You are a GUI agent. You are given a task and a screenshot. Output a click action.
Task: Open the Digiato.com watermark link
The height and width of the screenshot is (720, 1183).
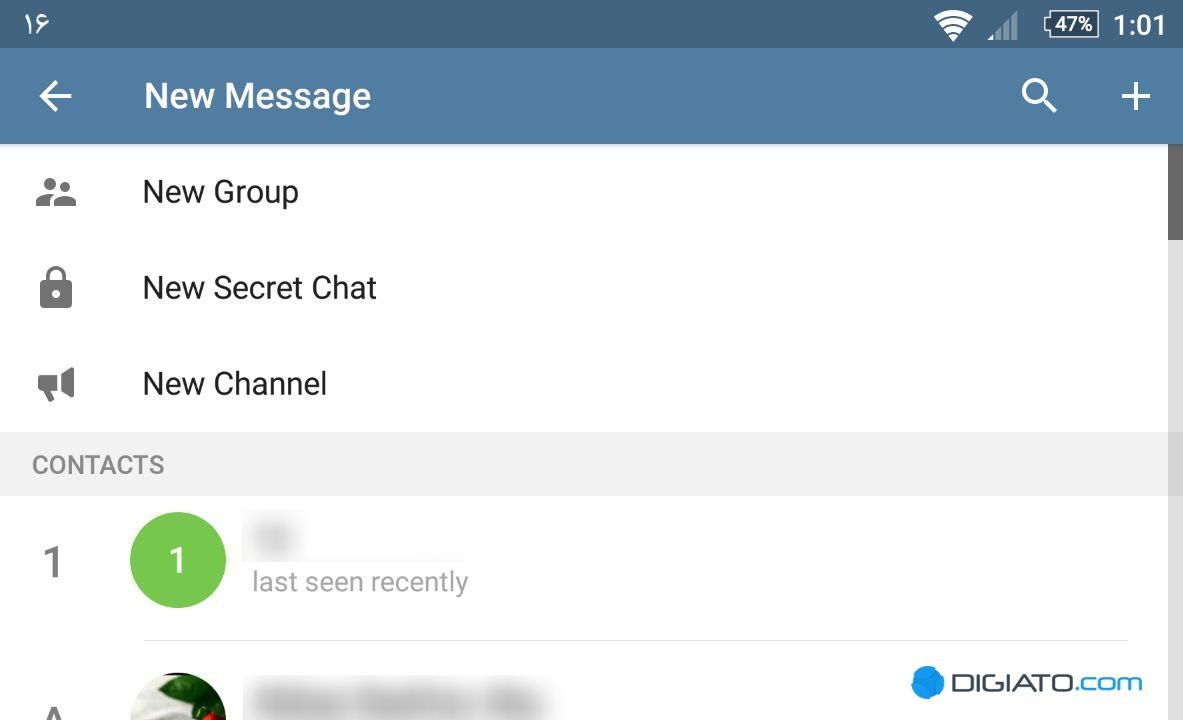(x=1027, y=683)
